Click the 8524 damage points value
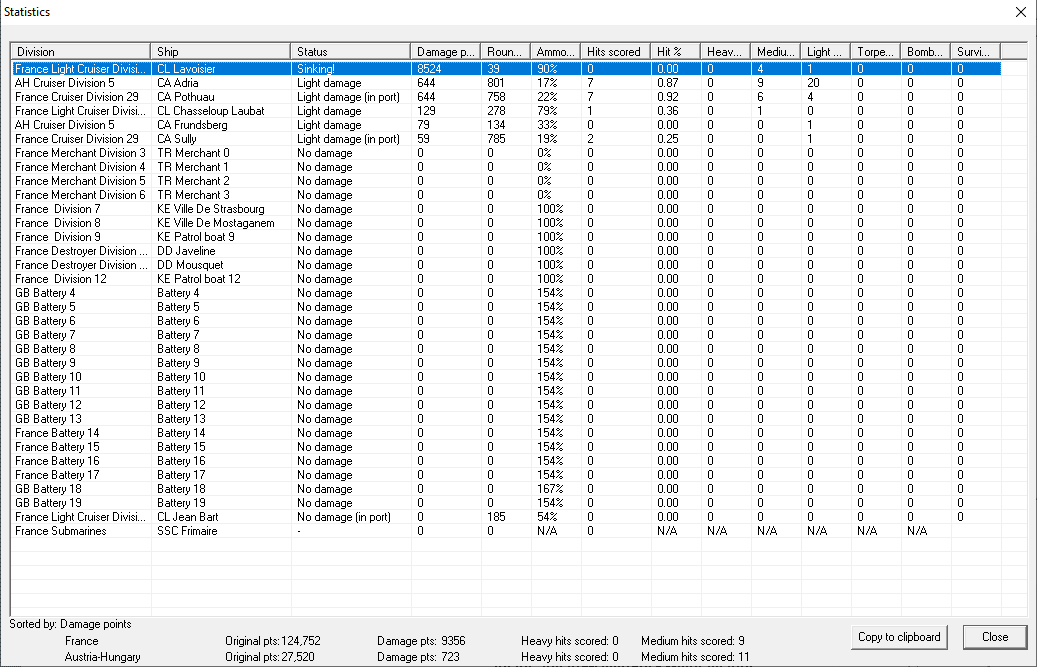1037x667 pixels. pyautogui.click(x=429, y=69)
